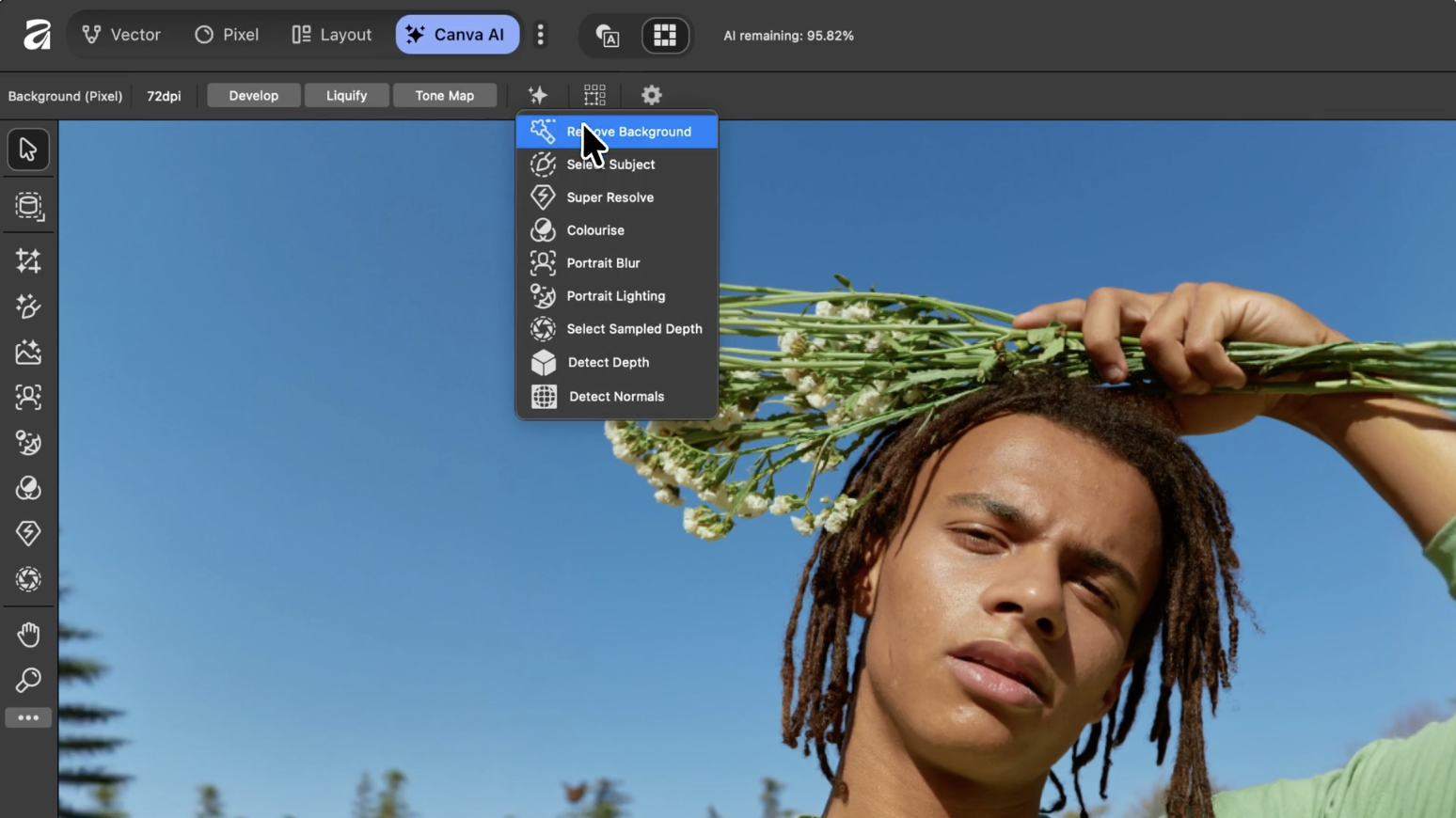Expand the three-dot studio options menu
The height and width of the screenshot is (818, 1456).
pyautogui.click(x=541, y=35)
